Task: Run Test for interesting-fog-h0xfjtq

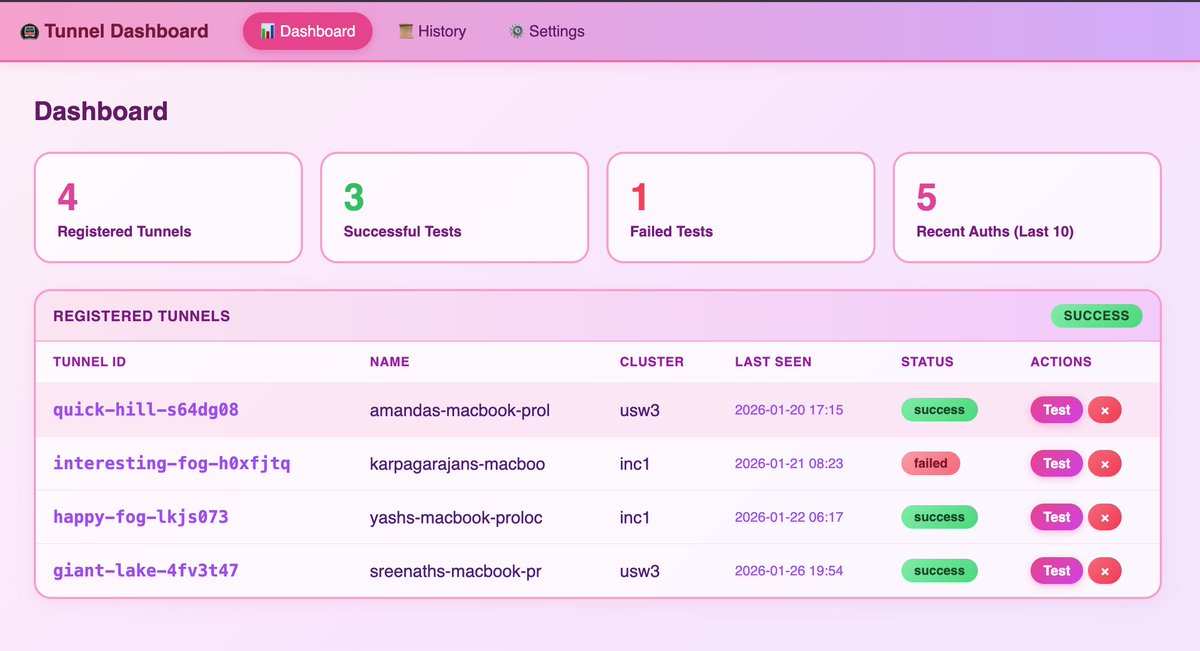Action: (1057, 464)
